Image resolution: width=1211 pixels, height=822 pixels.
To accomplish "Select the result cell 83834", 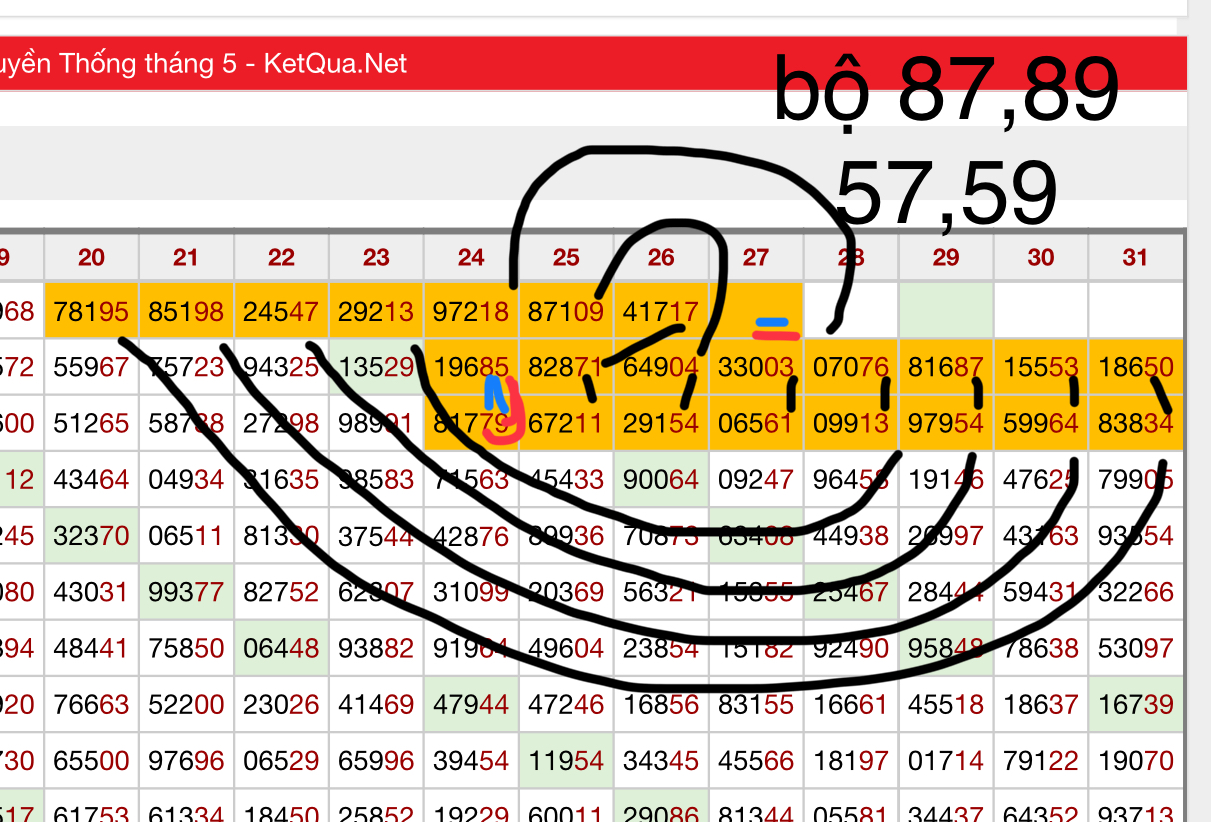I will 1135,424.
